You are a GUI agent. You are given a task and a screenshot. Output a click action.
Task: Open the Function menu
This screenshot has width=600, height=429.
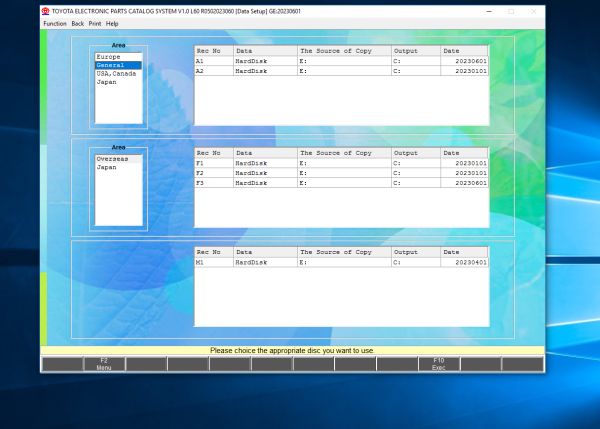pyautogui.click(x=55, y=24)
